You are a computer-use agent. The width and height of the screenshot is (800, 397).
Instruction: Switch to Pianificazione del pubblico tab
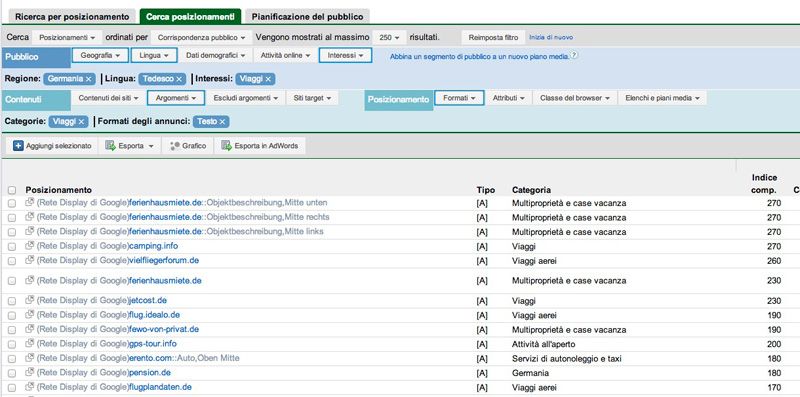pyautogui.click(x=308, y=16)
